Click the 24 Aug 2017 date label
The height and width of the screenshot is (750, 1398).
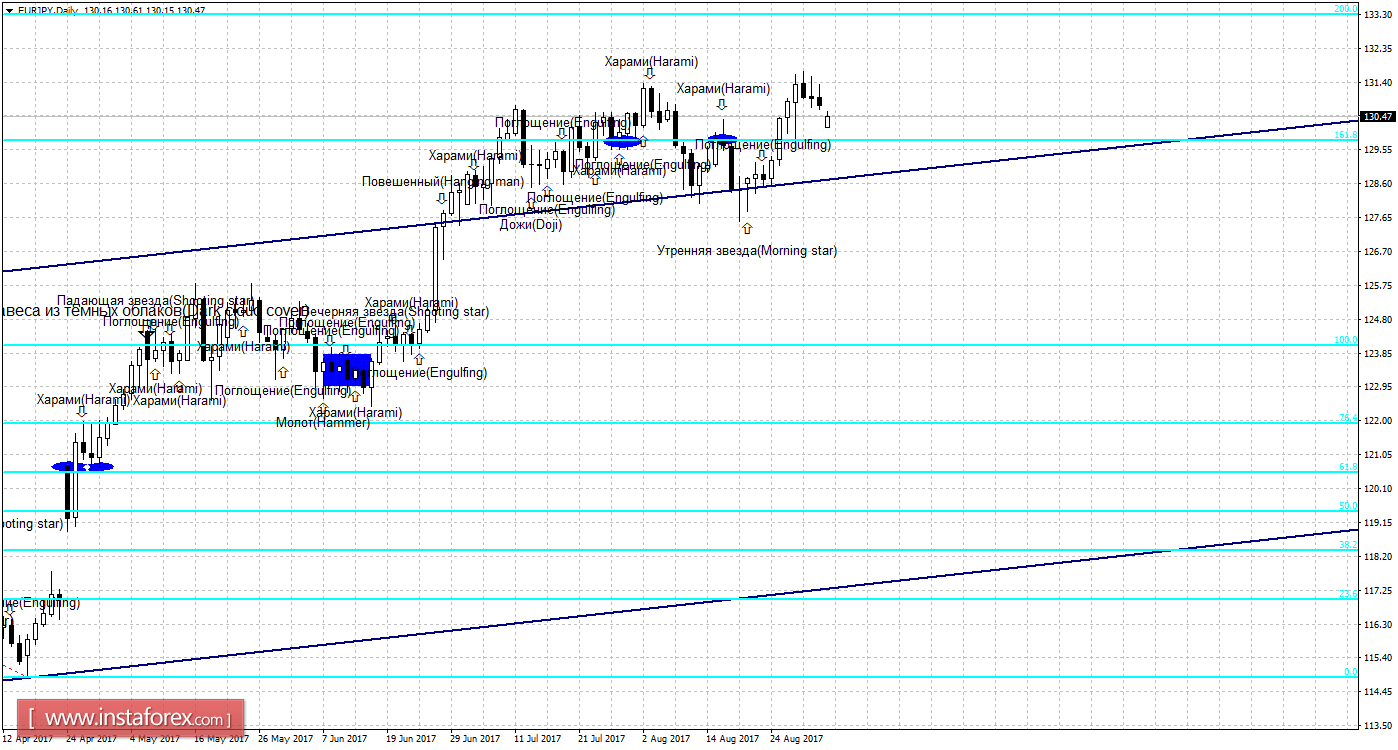(x=797, y=740)
